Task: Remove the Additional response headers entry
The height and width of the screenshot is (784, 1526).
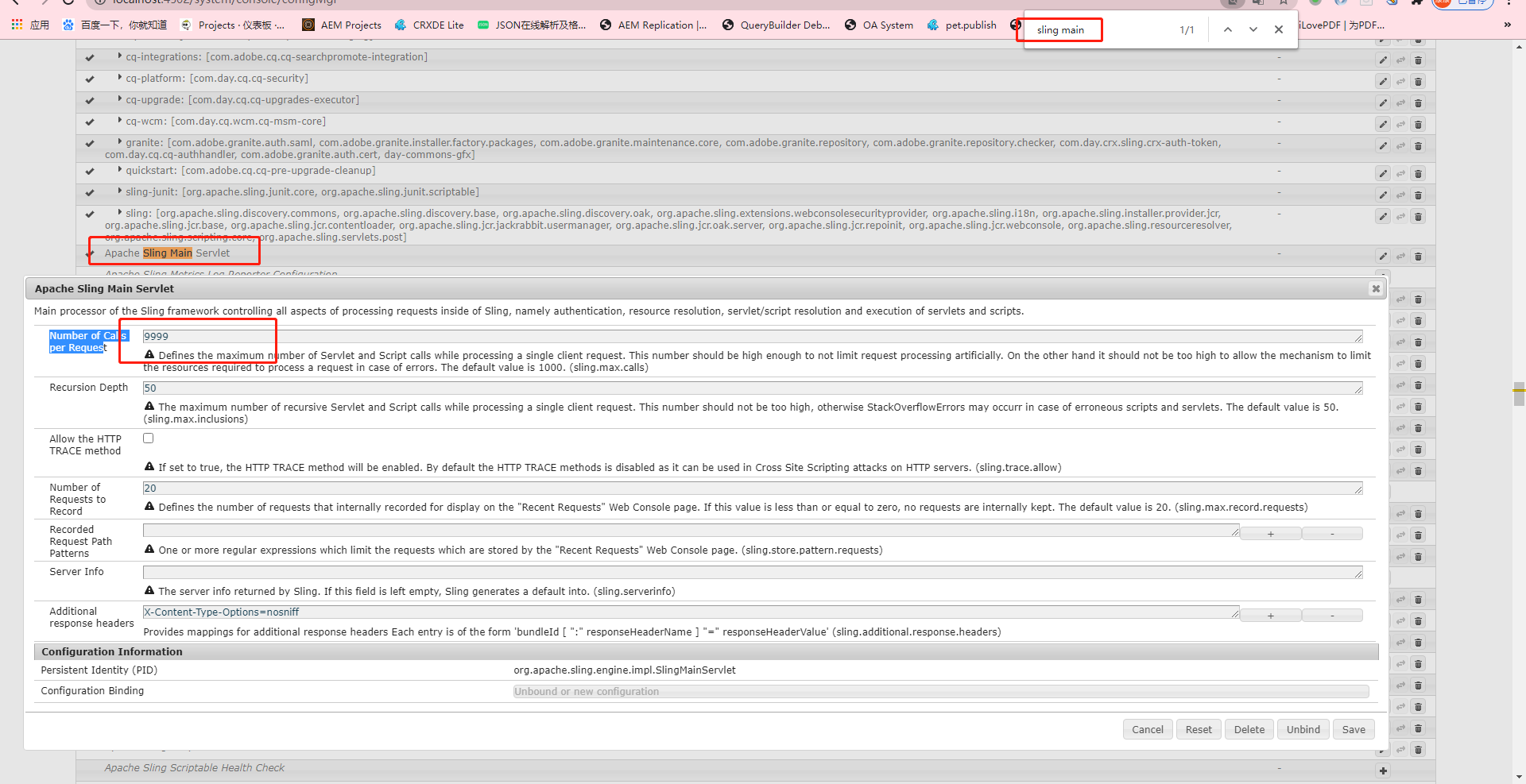Action: (x=1332, y=616)
